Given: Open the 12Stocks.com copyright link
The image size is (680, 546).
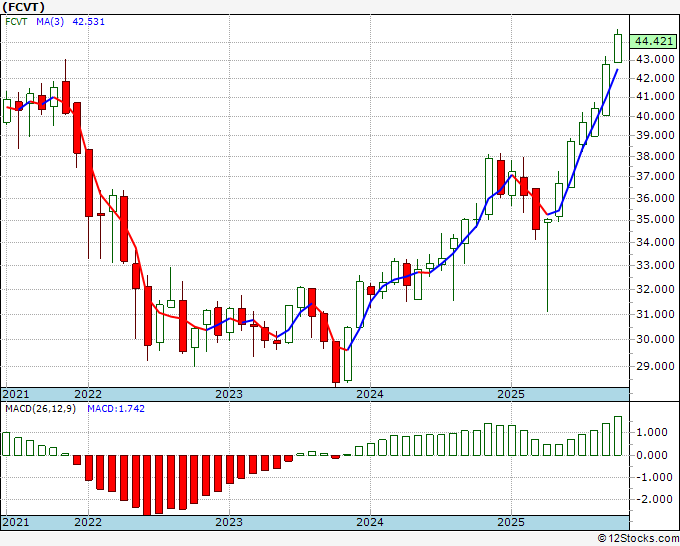Looking at the screenshot, I should [638, 539].
